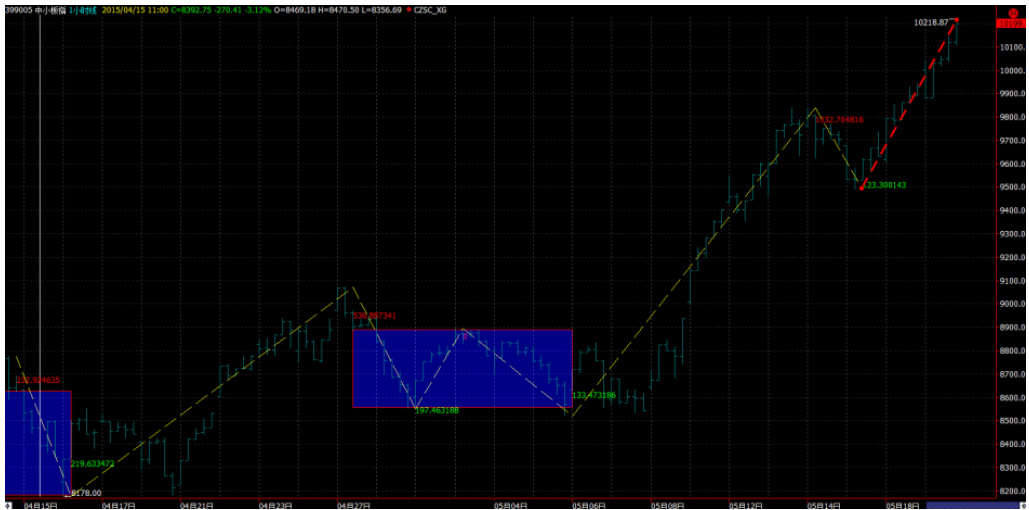Click the 04月15日 date on time axis

pos(39,506)
